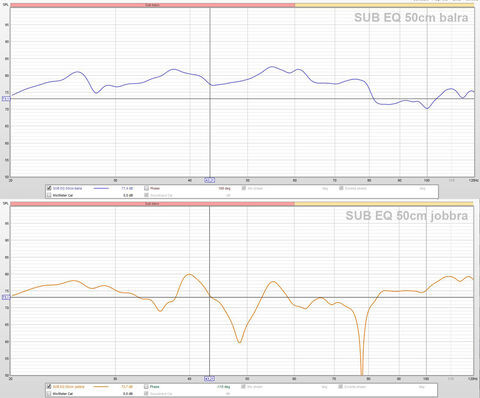Click the balra trace dB value in legend

[127, 188]
